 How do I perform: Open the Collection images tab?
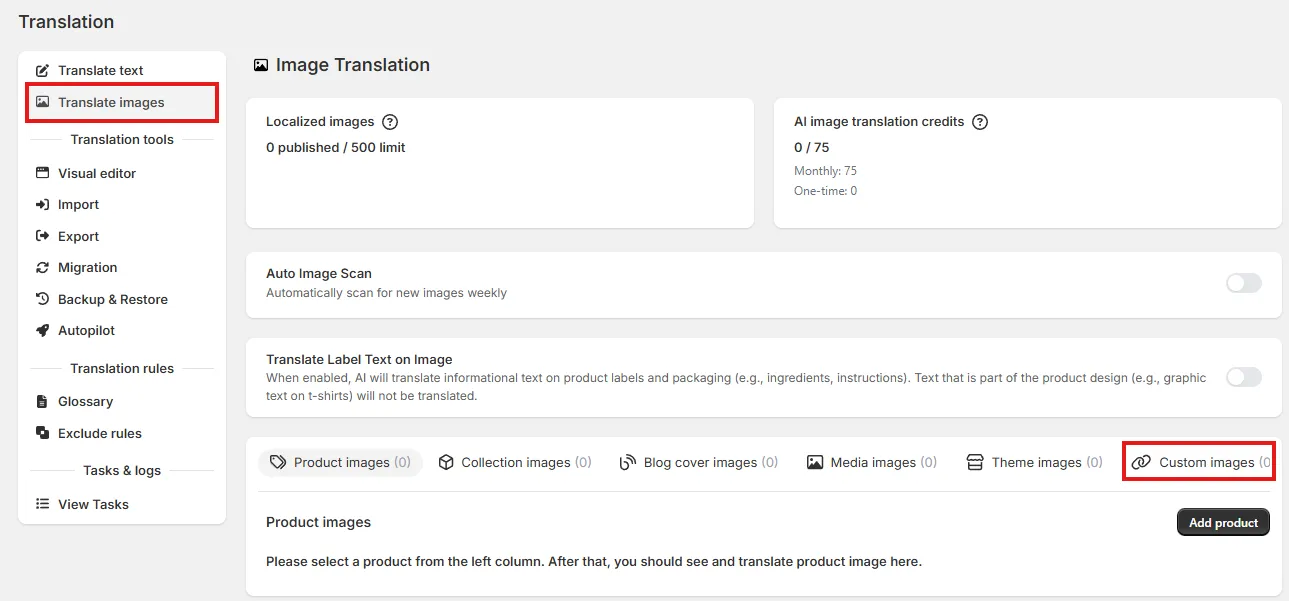(515, 462)
